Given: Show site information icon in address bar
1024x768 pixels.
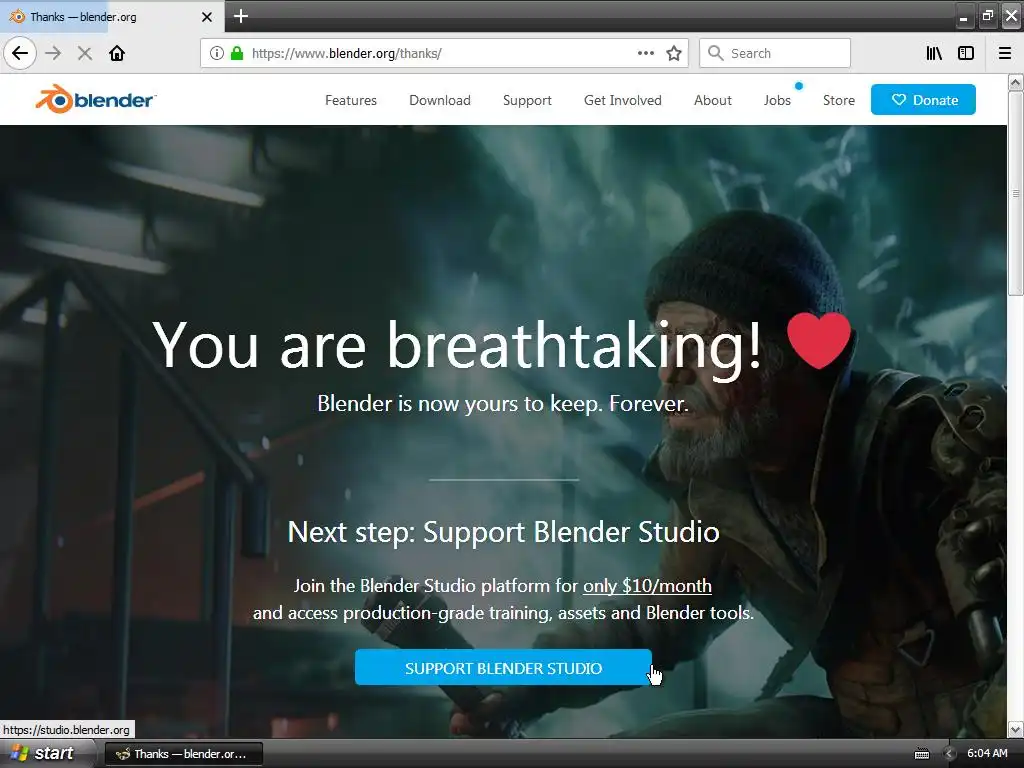Looking at the screenshot, I should coord(217,53).
